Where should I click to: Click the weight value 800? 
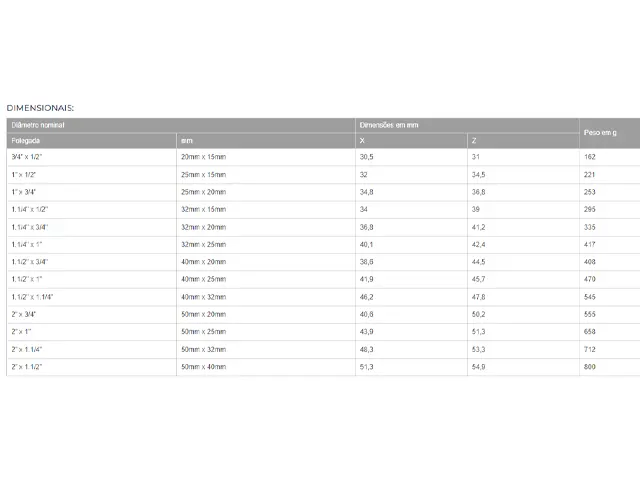(x=589, y=367)
